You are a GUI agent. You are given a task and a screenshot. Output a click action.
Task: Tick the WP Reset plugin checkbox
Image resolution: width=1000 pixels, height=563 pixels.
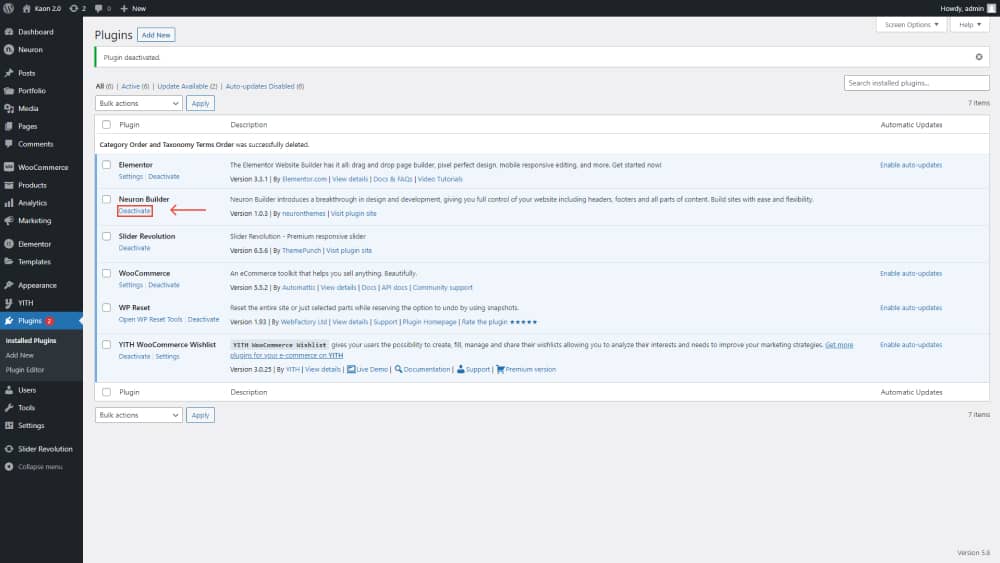point(107,308)
